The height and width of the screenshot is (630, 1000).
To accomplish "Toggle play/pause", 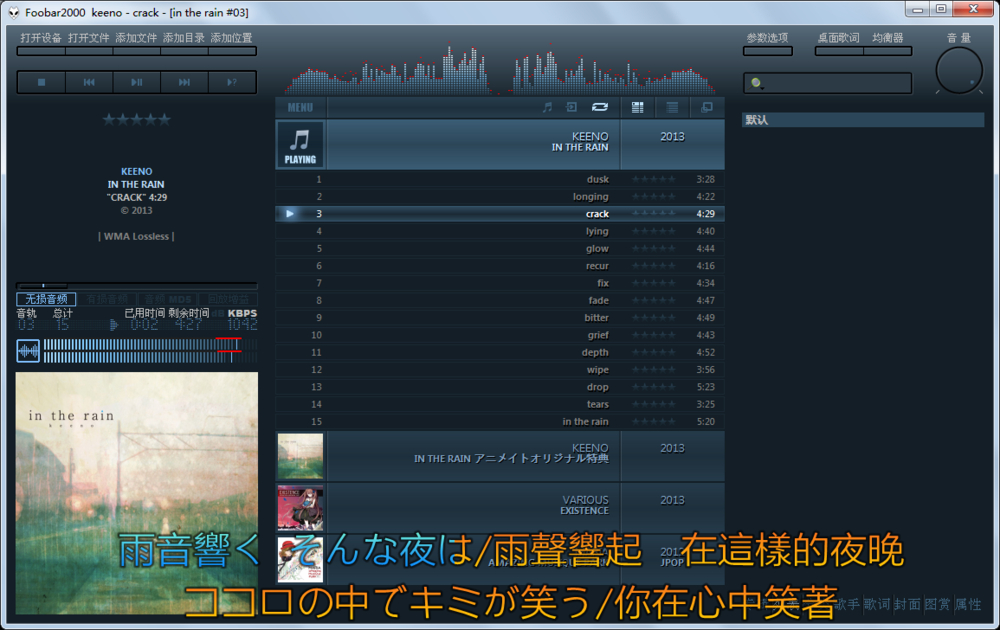I will (x=136, y=82).
